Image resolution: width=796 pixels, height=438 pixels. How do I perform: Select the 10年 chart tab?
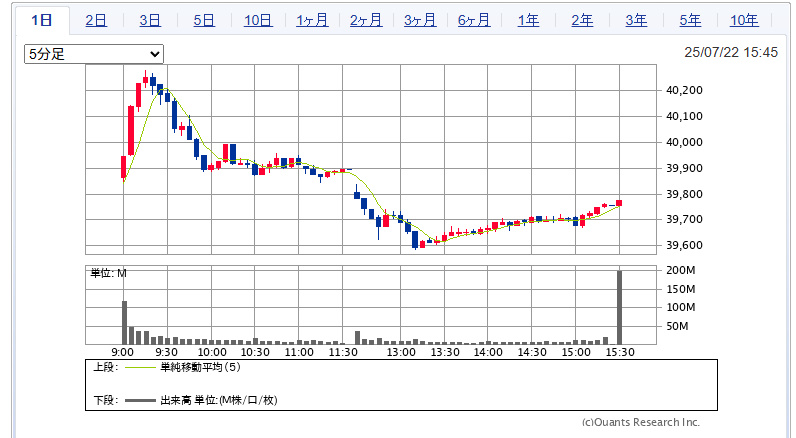click(x=744, y=20)
